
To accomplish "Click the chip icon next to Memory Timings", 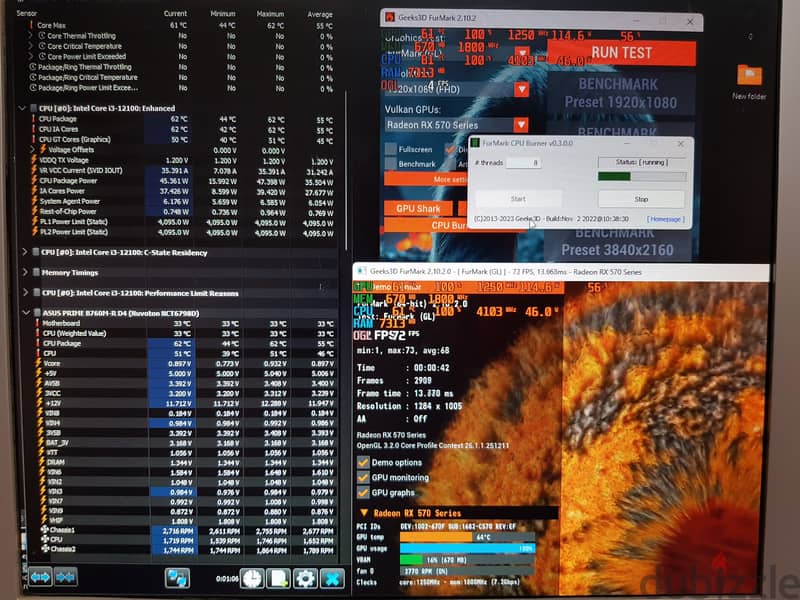I will point(36,272).
